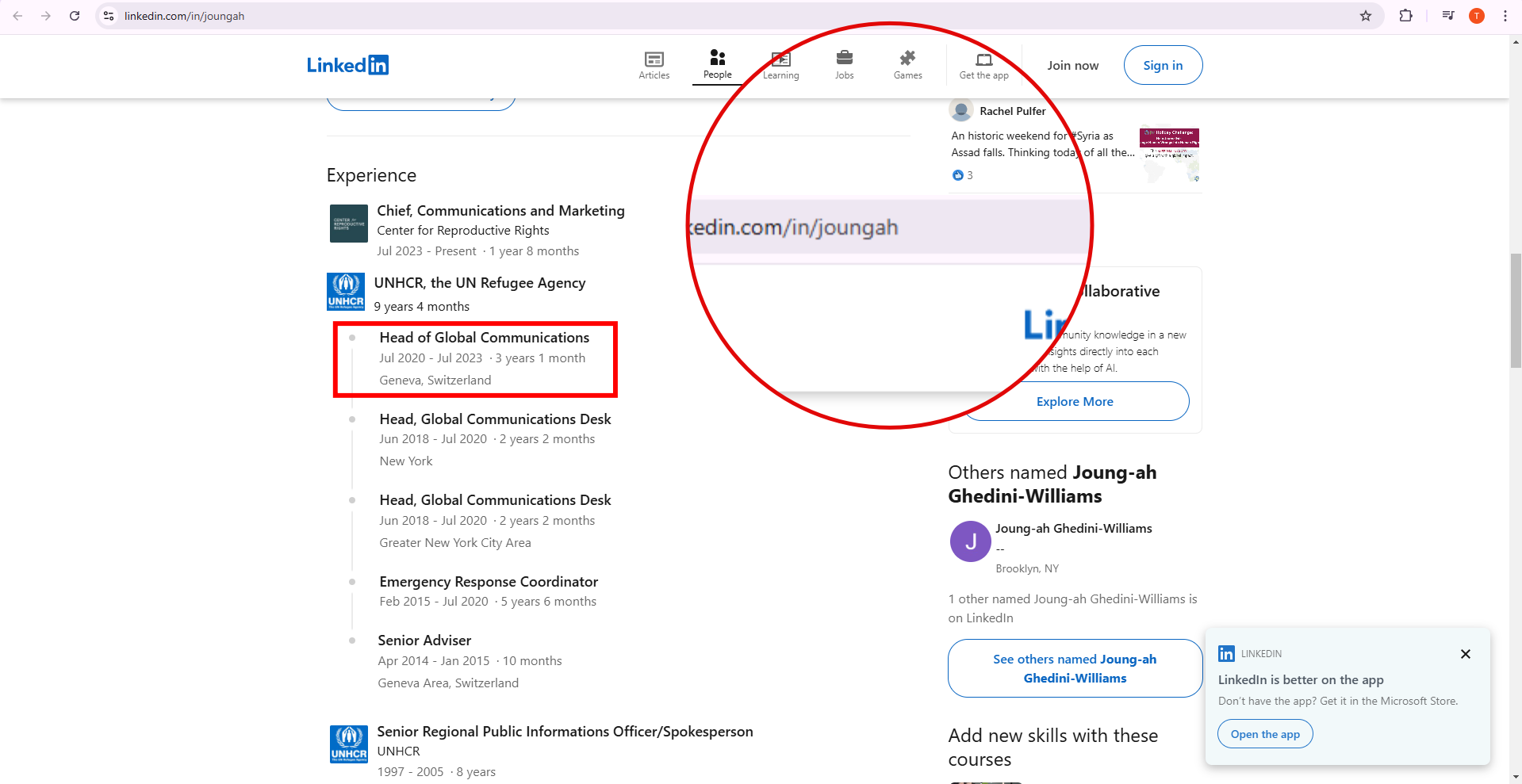
Task: View site information icon
Action: (109, 16)
